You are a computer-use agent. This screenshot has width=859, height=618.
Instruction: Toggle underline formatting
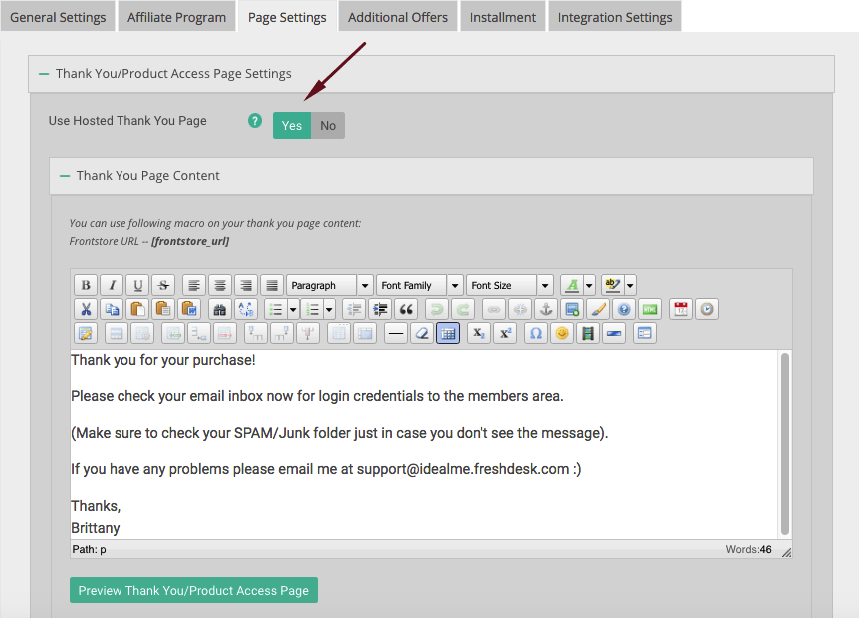point(138,285)
